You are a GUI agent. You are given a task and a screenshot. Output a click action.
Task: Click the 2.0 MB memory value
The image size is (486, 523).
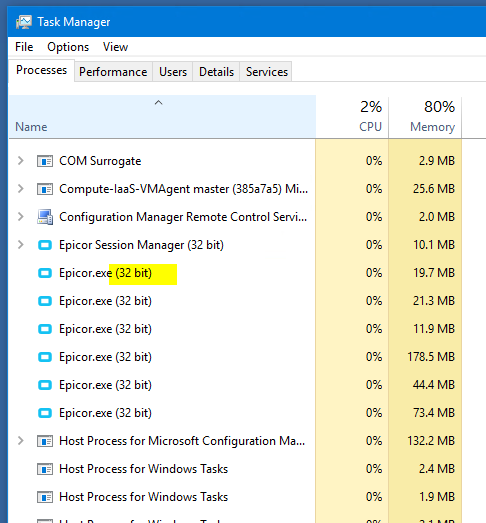coord(437,217)
